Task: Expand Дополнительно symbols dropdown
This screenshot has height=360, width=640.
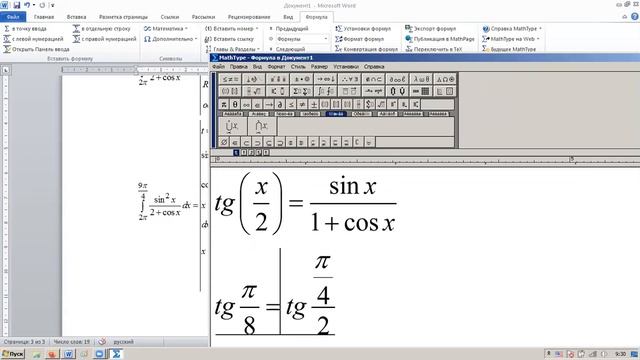Action: coord(171,39)
